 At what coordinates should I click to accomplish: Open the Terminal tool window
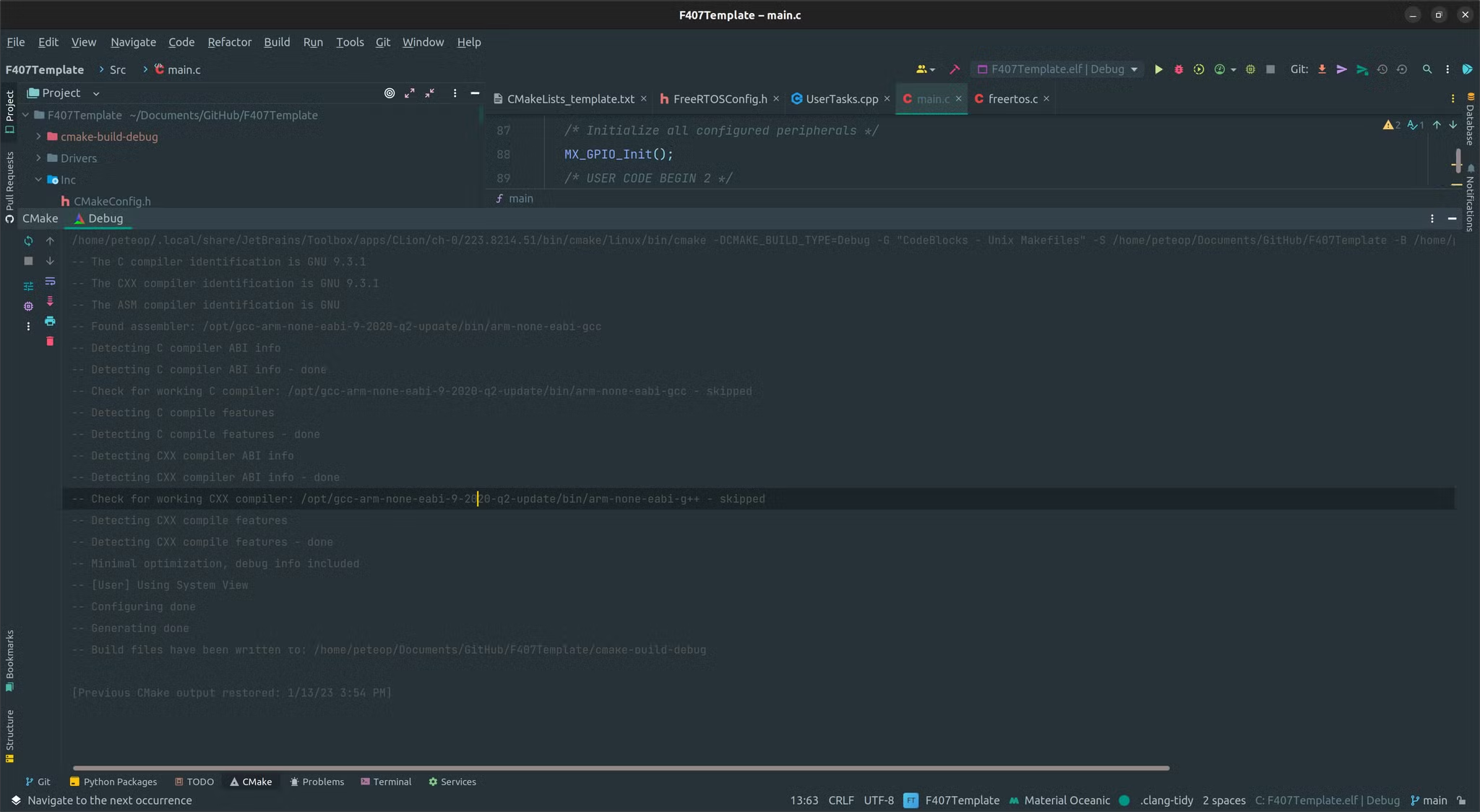click(387, 782)
